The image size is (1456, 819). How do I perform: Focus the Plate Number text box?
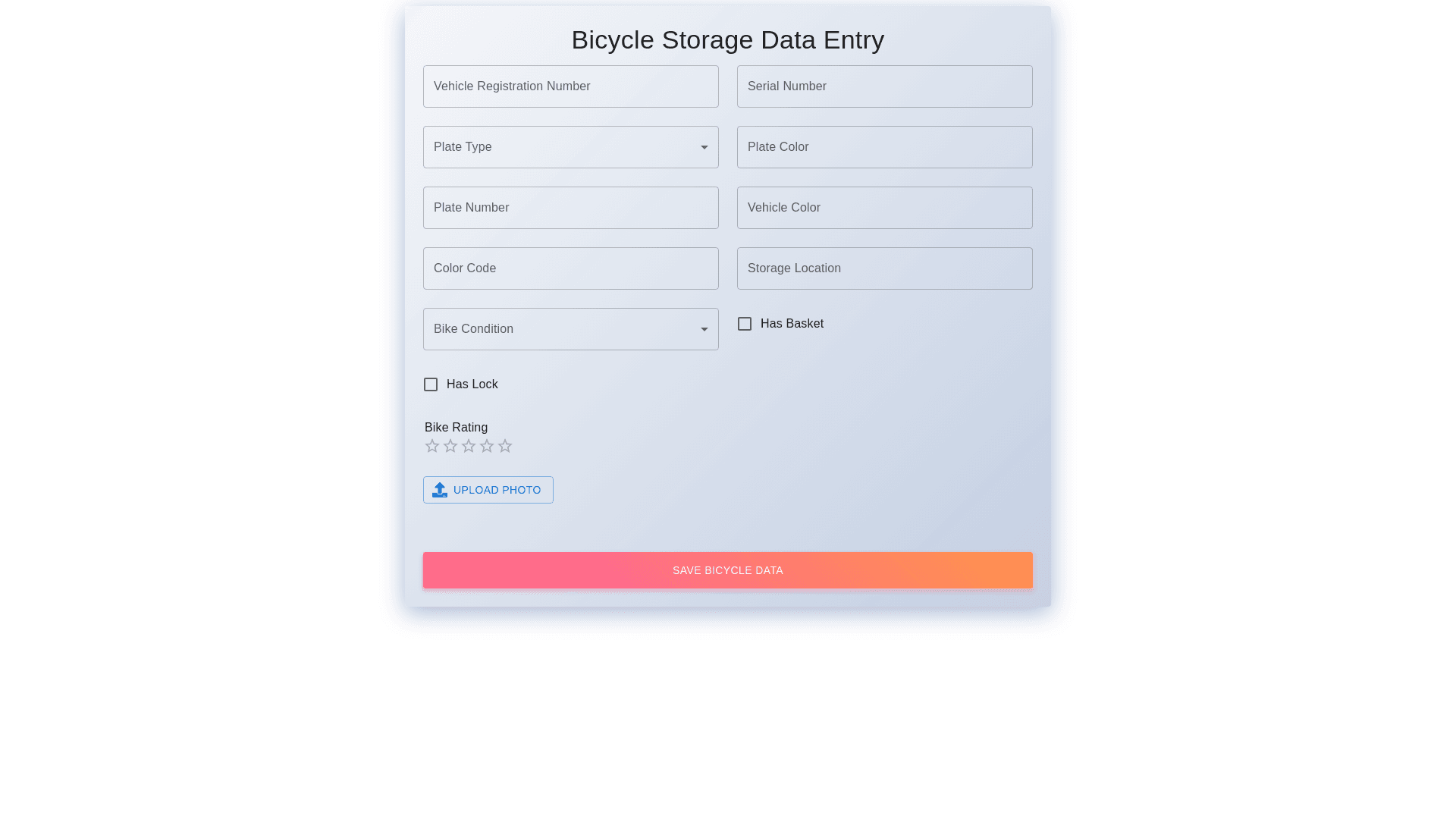pyautogui.click(x=570, y=208)
